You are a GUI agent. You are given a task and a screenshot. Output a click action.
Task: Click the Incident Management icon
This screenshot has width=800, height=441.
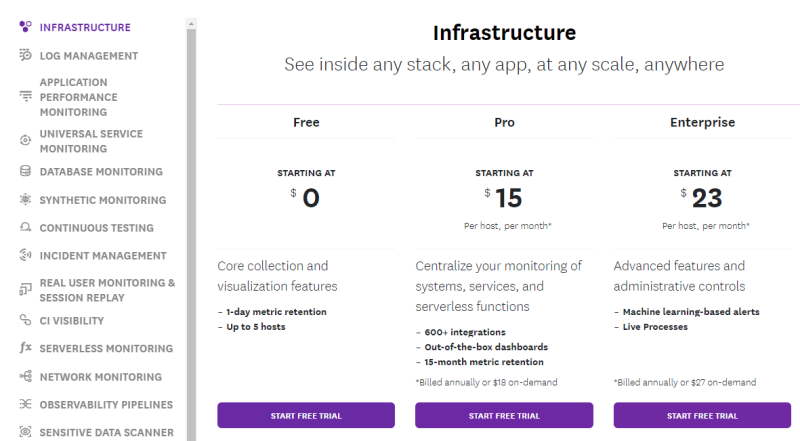point(25,256)
